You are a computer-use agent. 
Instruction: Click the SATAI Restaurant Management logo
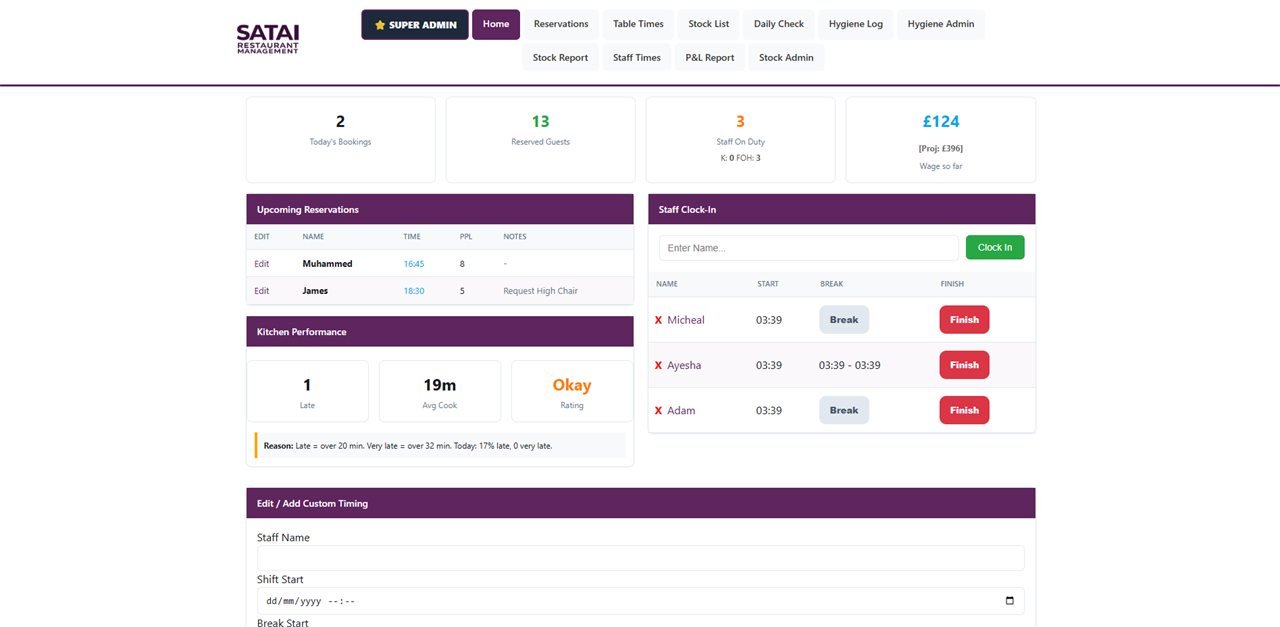coord(268,39)
